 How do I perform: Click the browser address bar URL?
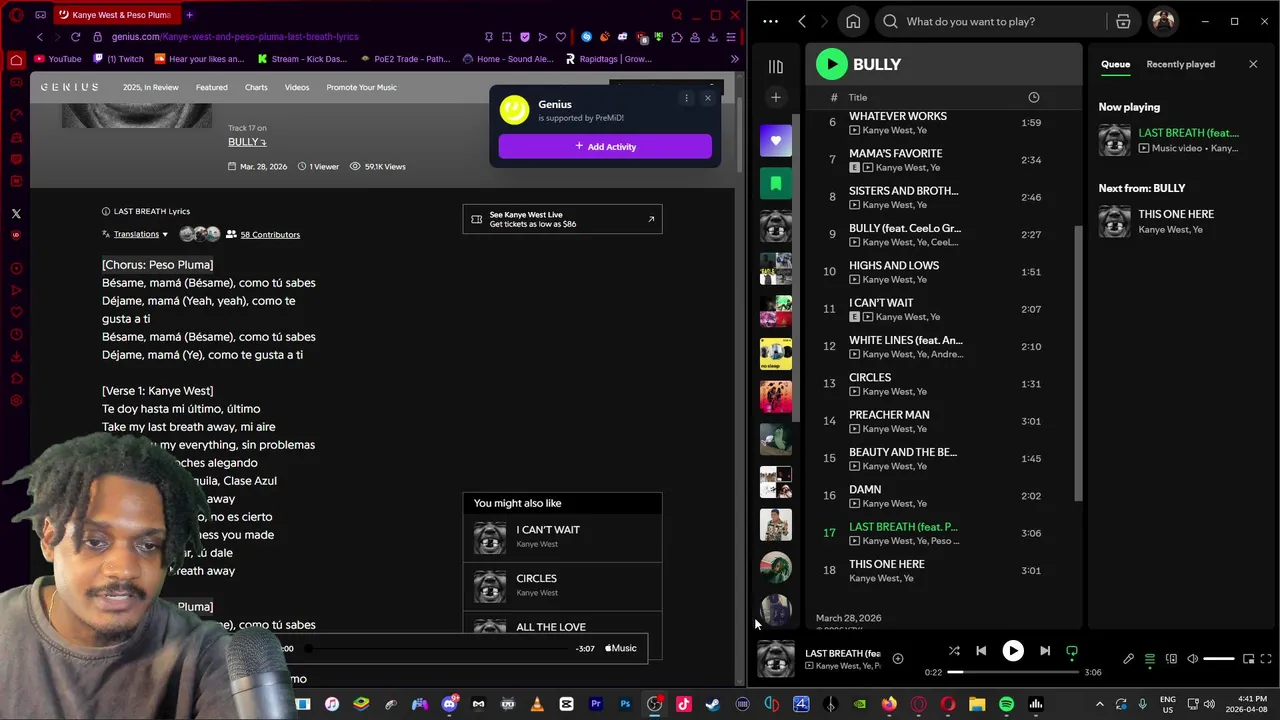235,37
